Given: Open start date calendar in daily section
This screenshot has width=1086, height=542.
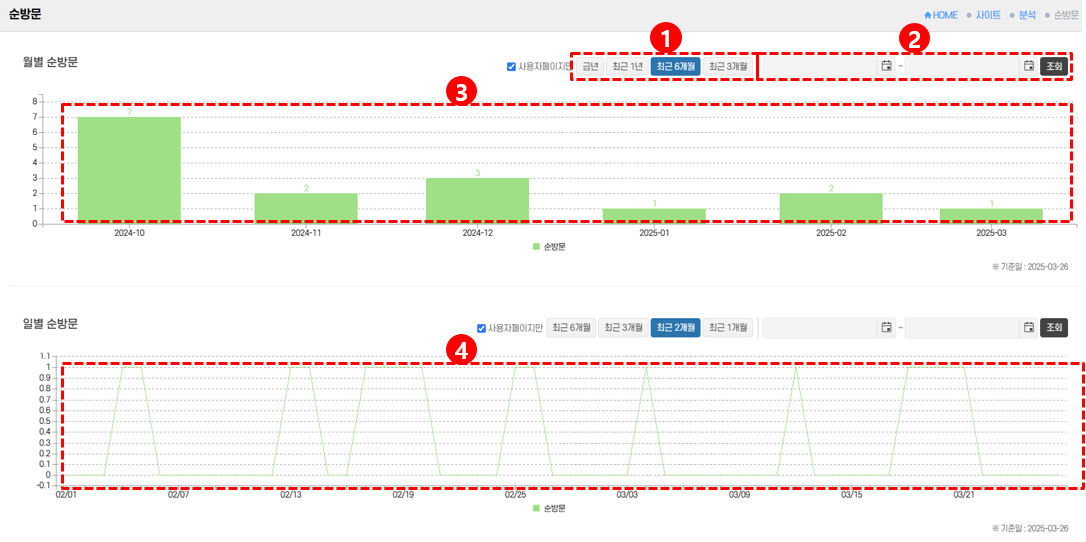Looking at the screenshot, I should pos(886,328).
